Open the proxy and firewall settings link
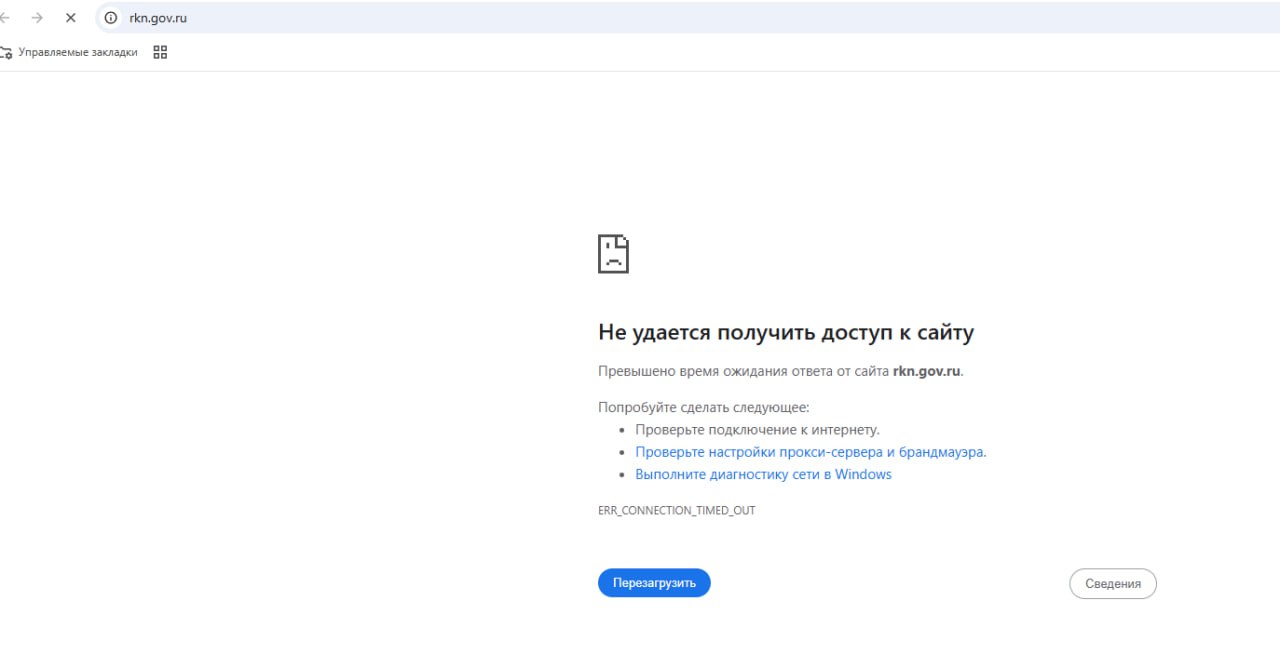 (810, 452)
